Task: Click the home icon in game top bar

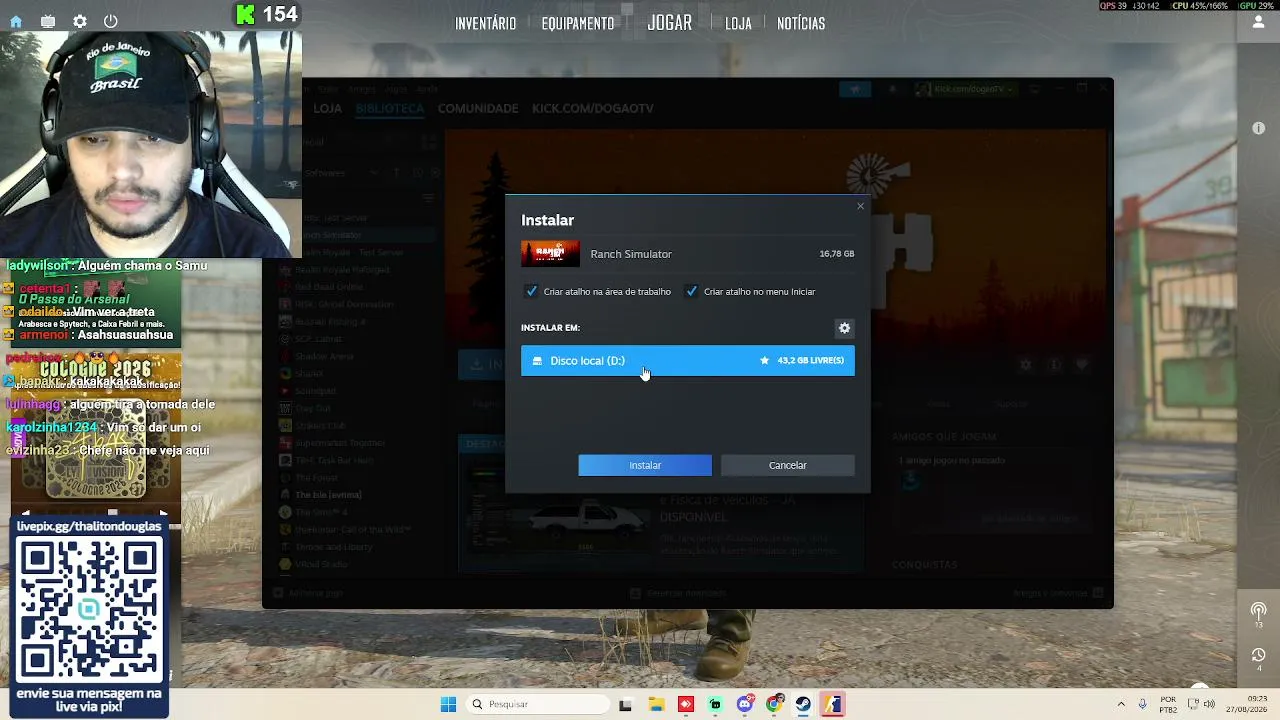Action: (x=16, y=21)
